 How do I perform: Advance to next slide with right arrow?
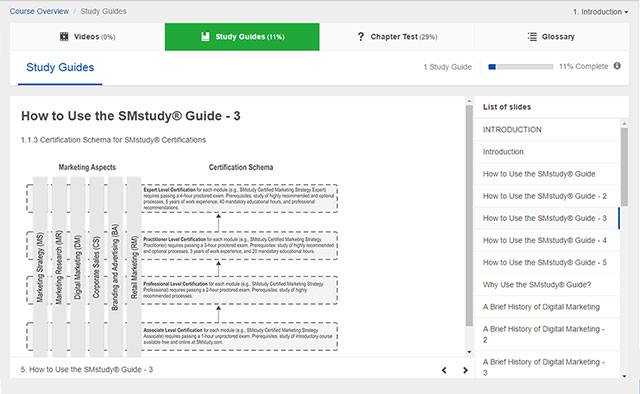click(465, 370)
